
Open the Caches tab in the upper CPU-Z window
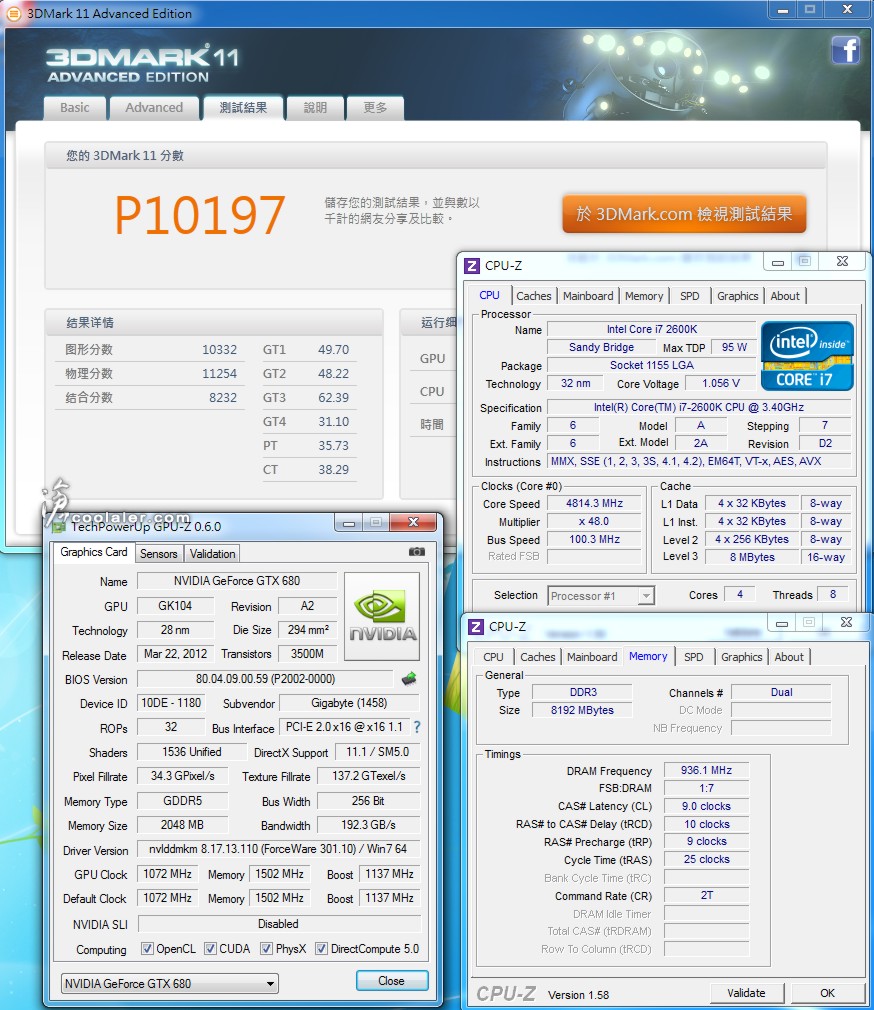click(x=534, y=296)
